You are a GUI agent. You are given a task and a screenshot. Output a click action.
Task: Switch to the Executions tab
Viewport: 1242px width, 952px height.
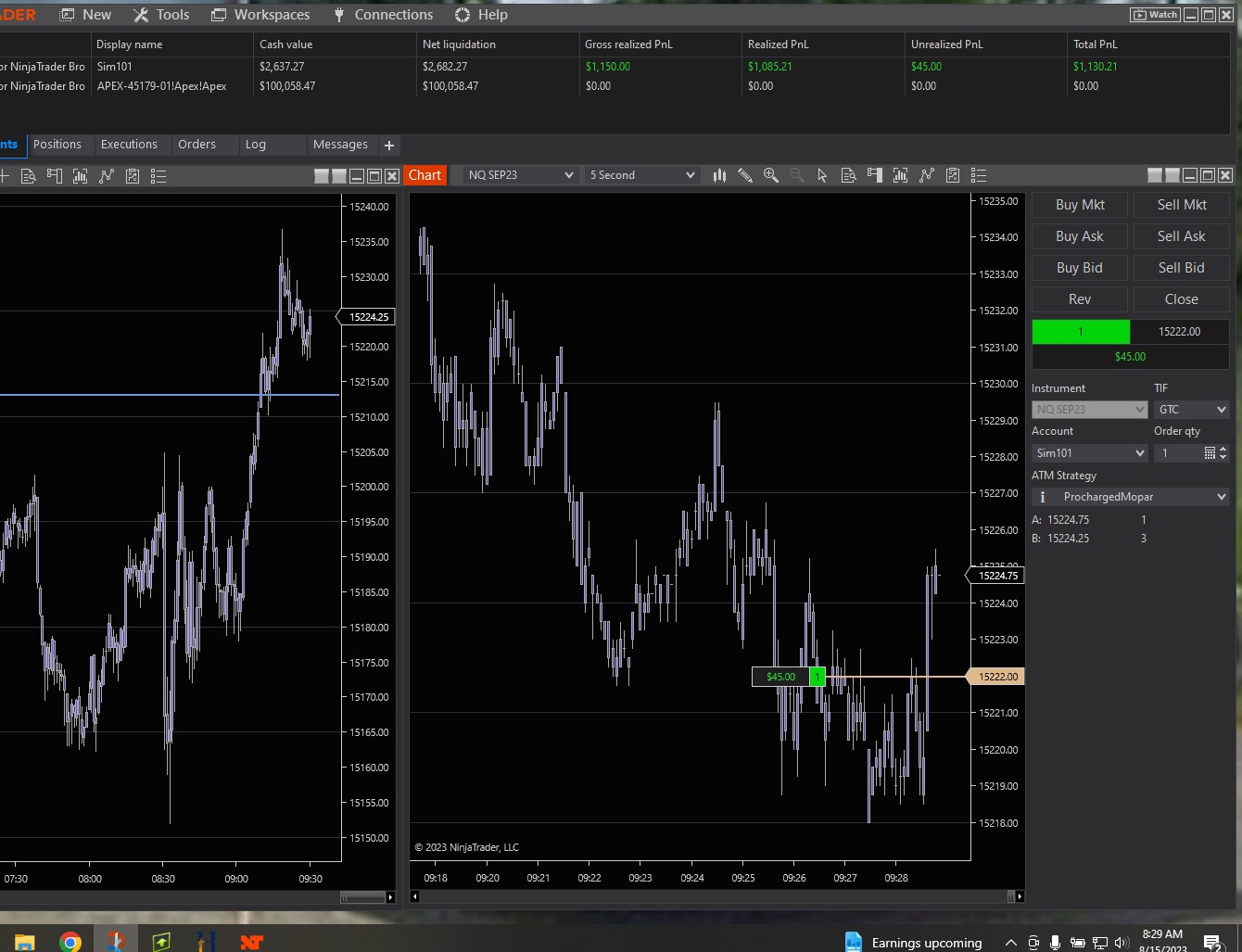(129, 145)
